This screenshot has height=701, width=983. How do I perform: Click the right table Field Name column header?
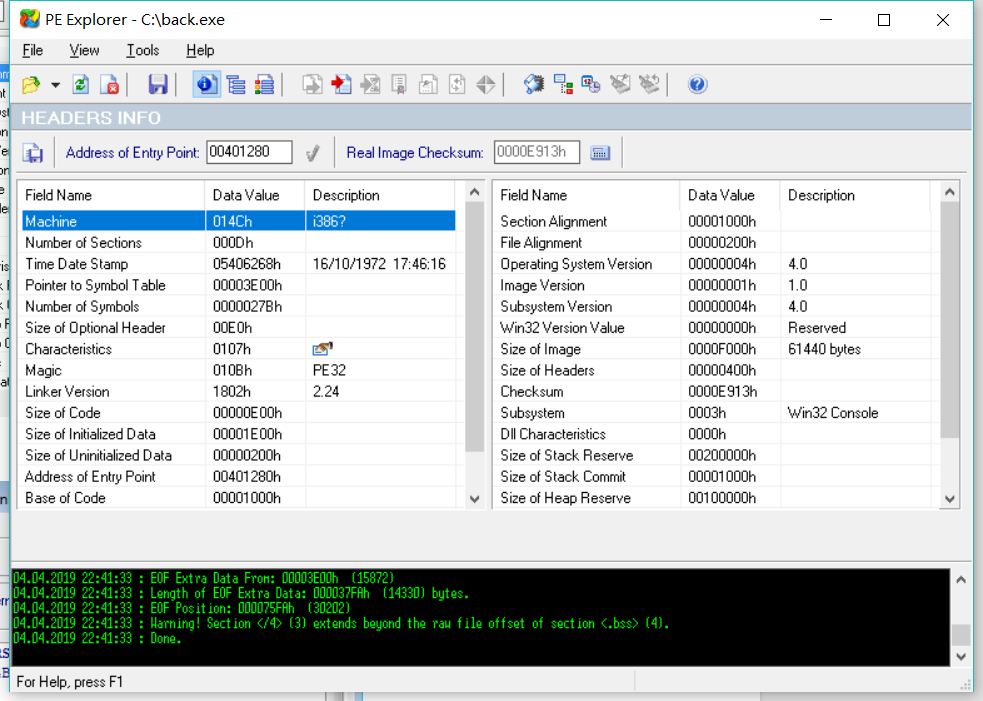tap(586, 195)
